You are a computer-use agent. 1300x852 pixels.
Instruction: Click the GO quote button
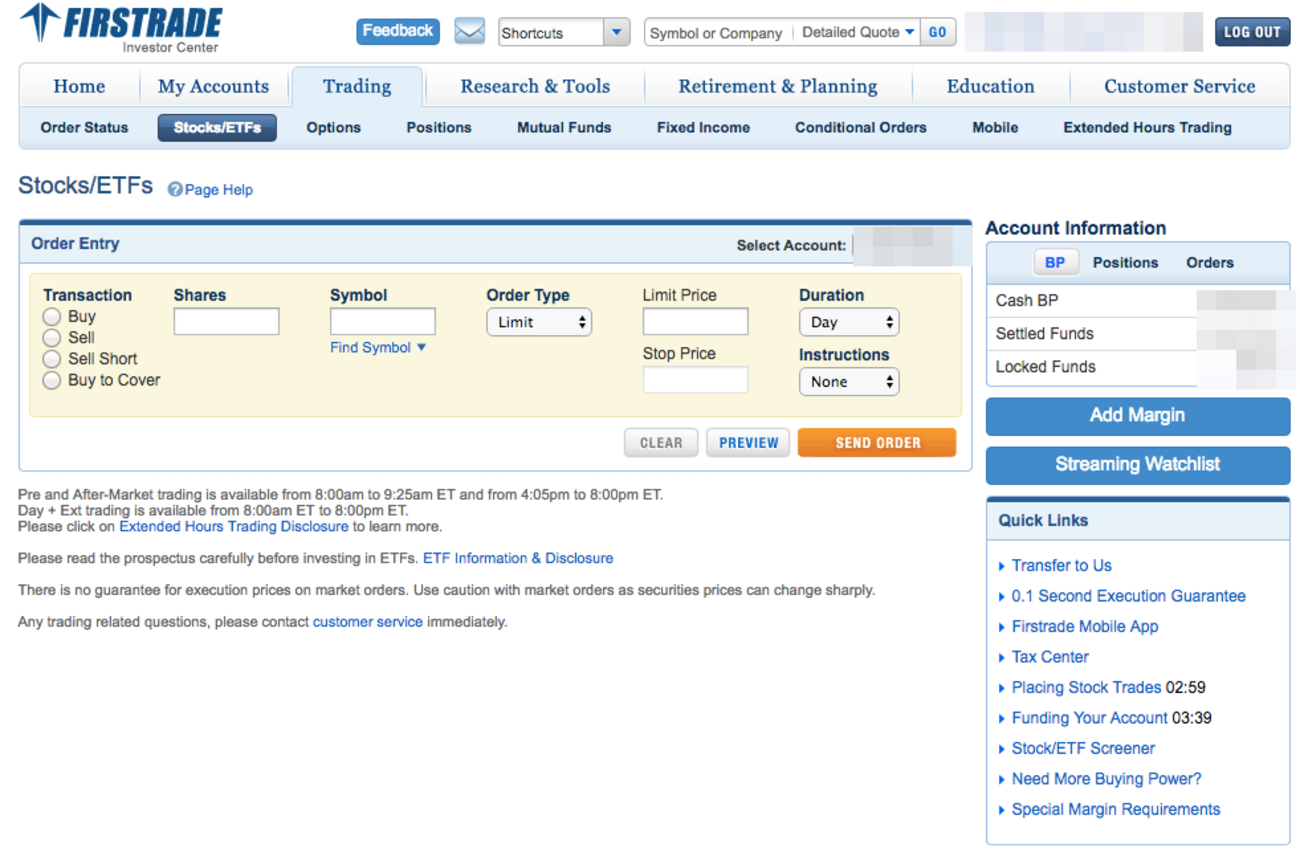[x=937, y=32]
